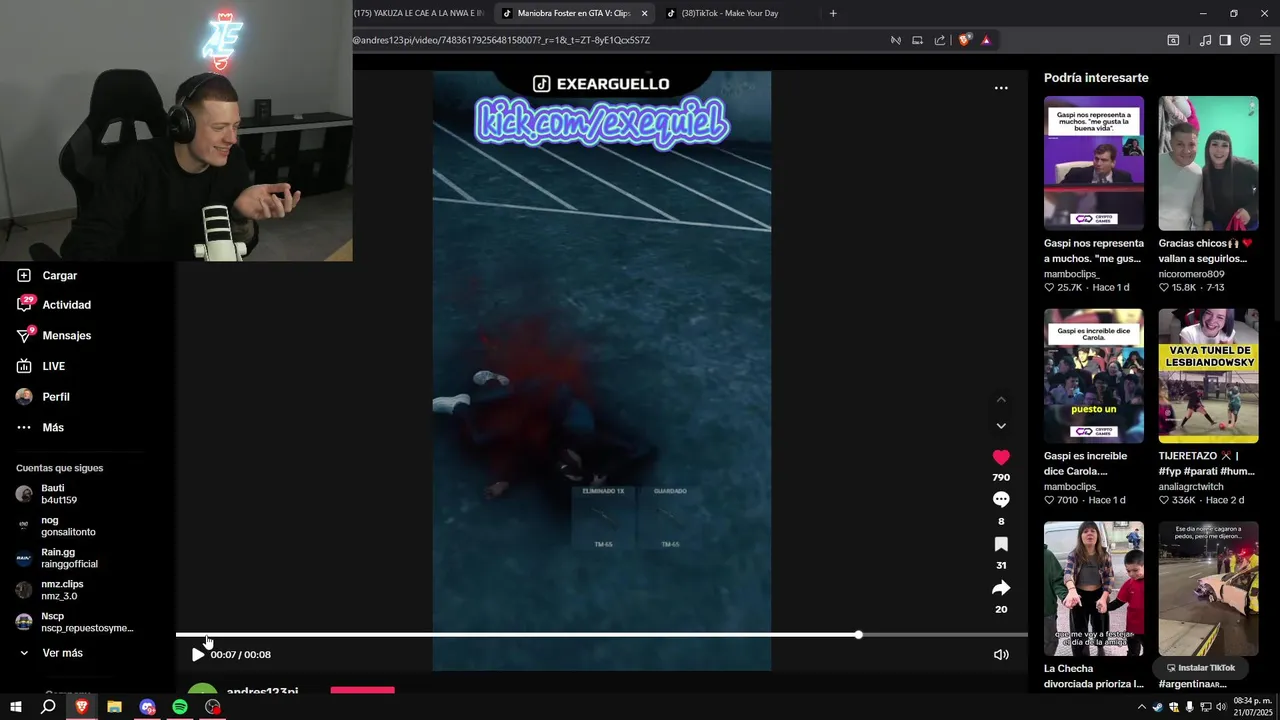Toggle the browser sidebar panel icon
1280x720 pixels.
pyautogui.click(x=1225, y=40)
